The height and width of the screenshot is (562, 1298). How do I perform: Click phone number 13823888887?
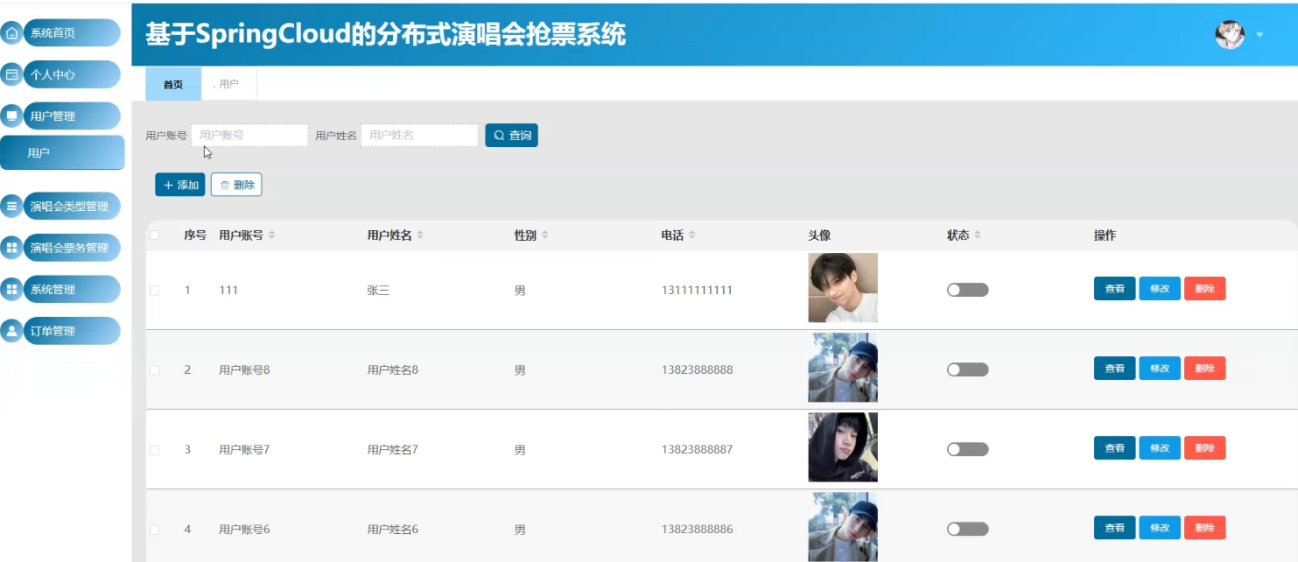pyautogui.click(x=697, y=450)
